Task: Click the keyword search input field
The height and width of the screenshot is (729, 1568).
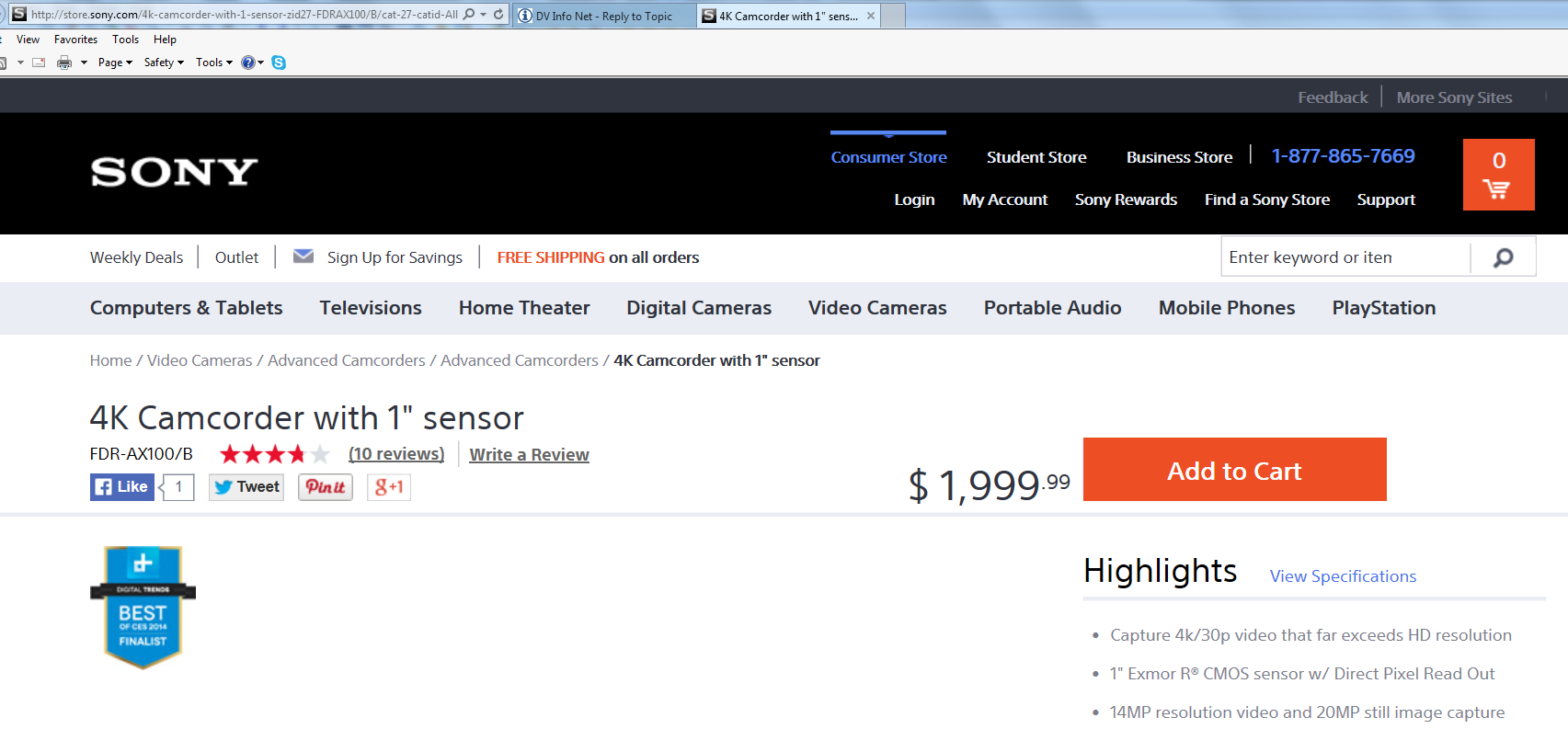Action: (1346, 257)
